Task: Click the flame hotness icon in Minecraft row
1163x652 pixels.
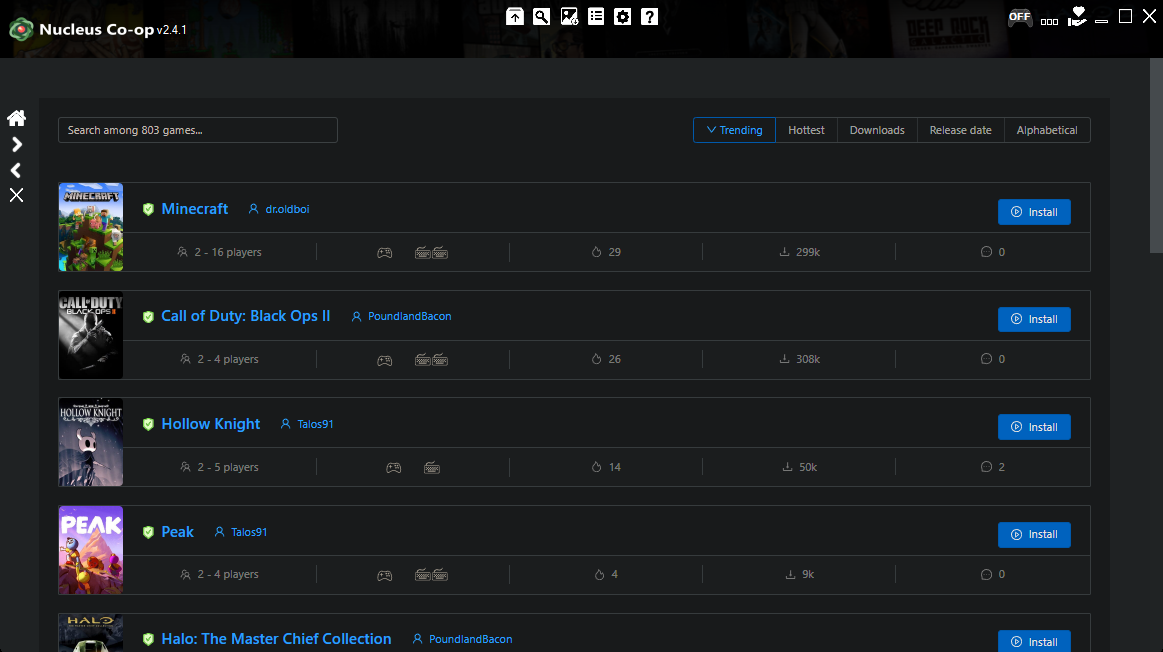Action: coord(596,252)
